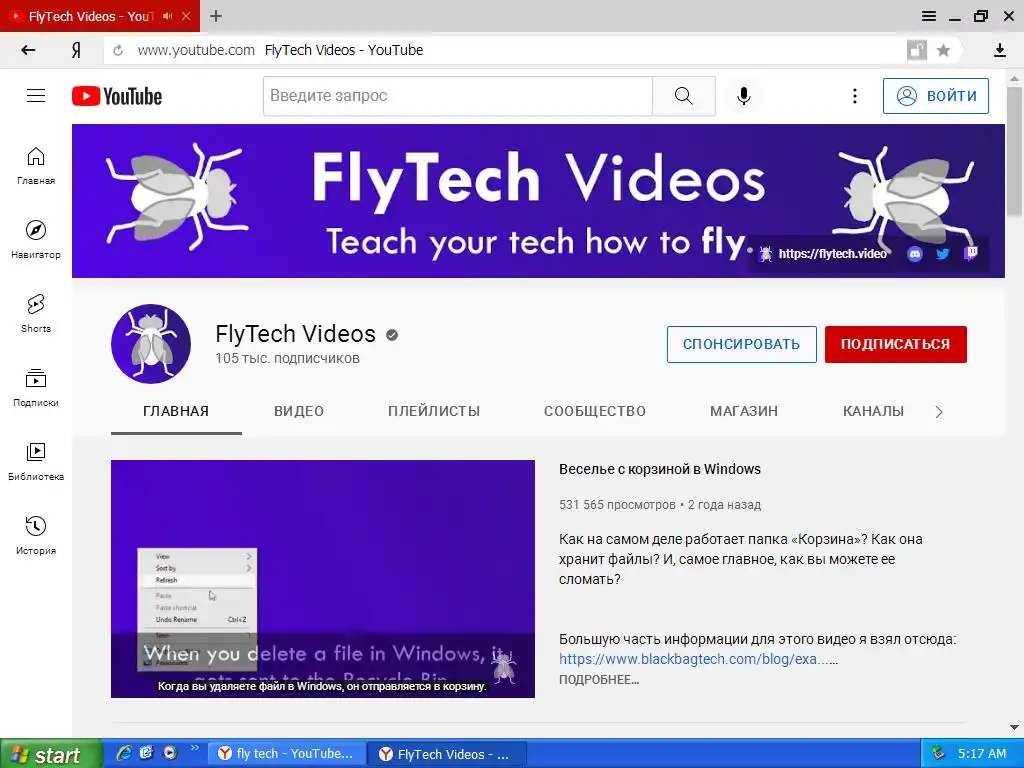The width and height of the screenshot is (1024, 768).
Task: Switch to 'fly tech - YouTube' taskbar window
Action: (286, 754)
